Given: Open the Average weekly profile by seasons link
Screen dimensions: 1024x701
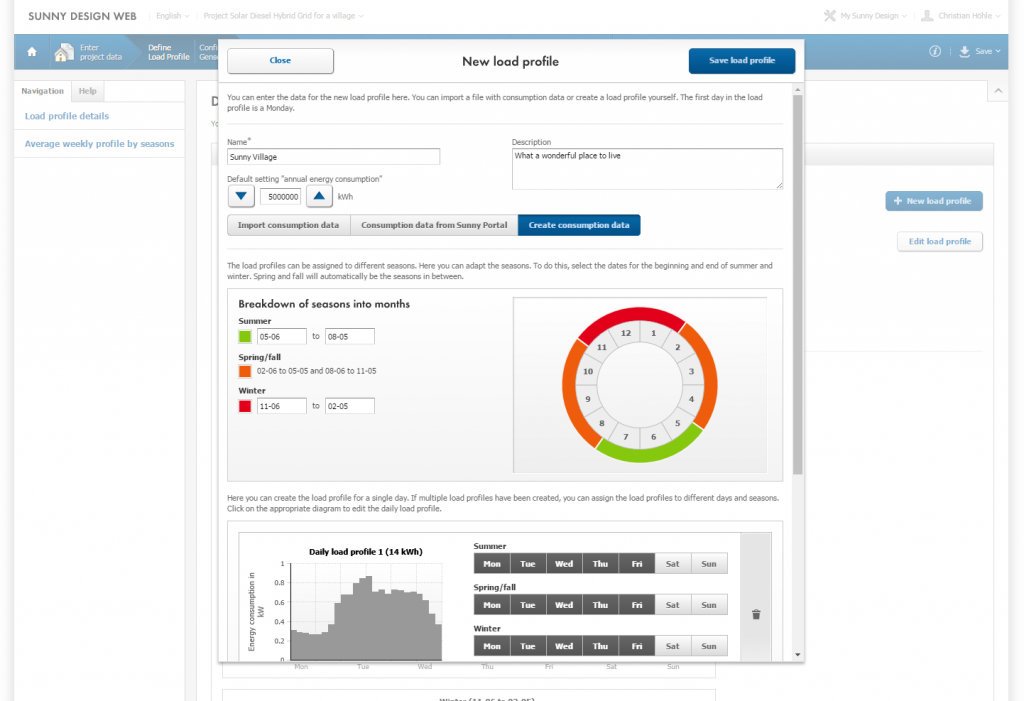Looking at the screenshot, I should 100,144.
